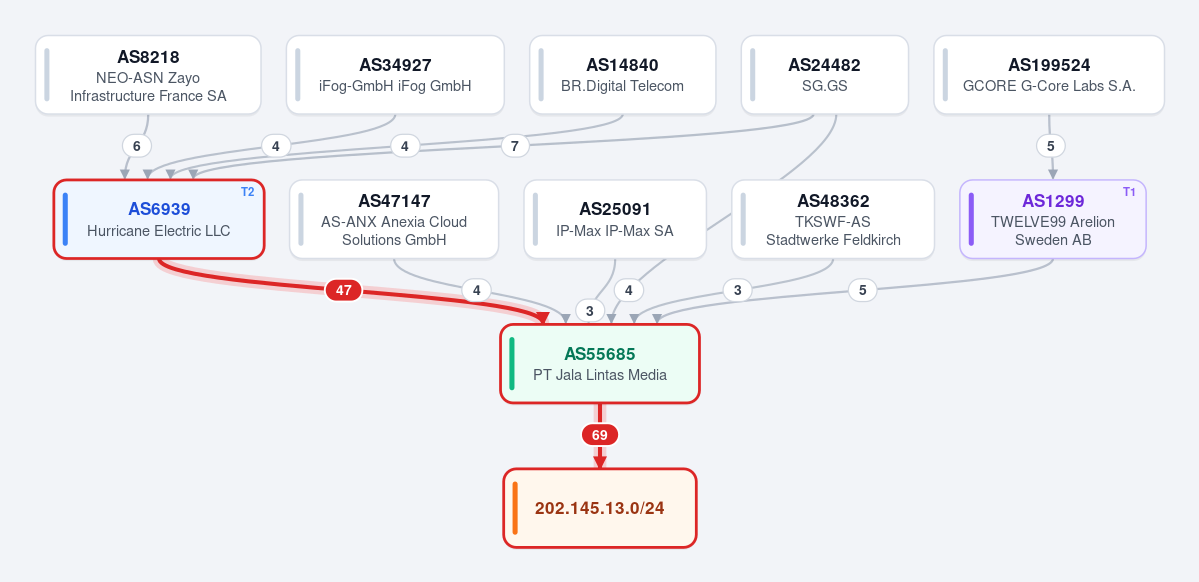Select the AS24482 SG.GS node

(x=825, y=75)
